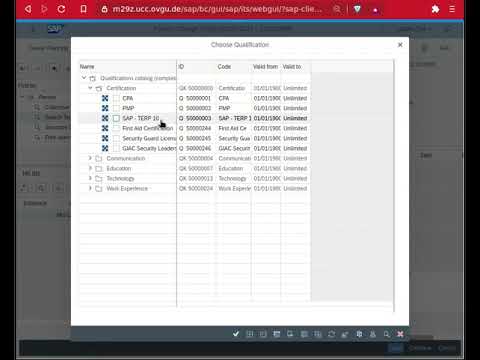This screenshot has width=480, height=360.
Task: Click the Valid from column header
Action: point(266,67)
